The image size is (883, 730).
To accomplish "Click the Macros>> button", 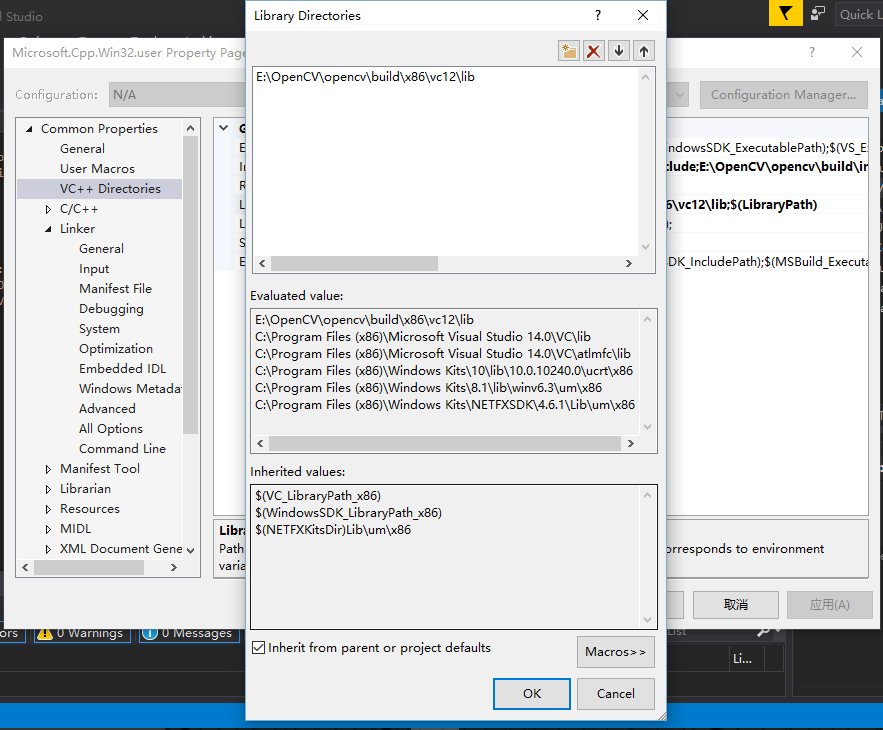I will [615, 652].
